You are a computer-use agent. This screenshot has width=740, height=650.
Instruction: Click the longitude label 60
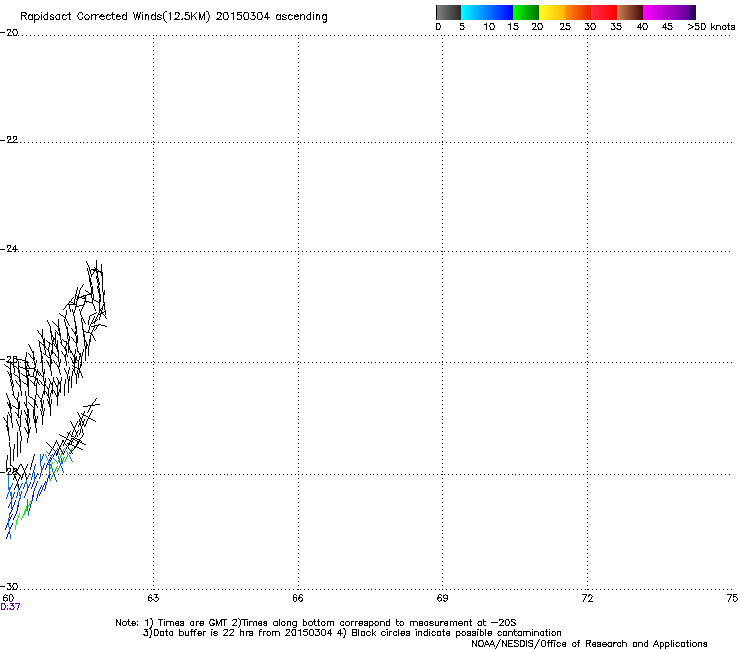point(8,599)
